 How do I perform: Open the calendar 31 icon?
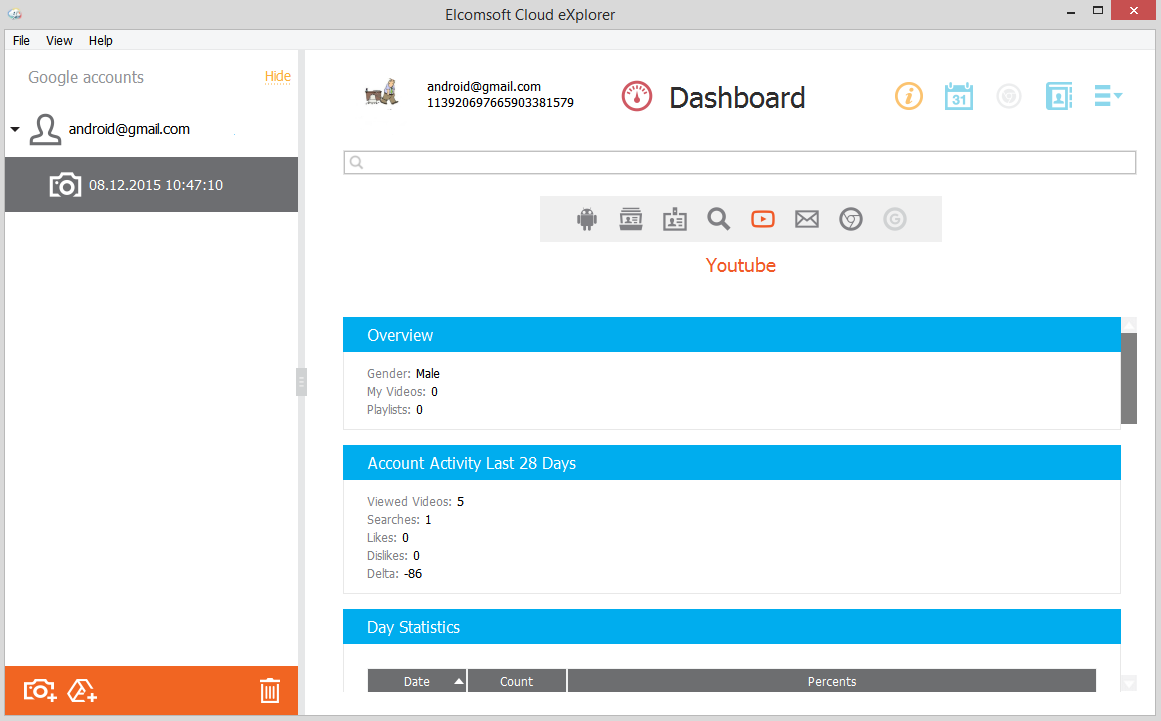(x=959, y=96)
